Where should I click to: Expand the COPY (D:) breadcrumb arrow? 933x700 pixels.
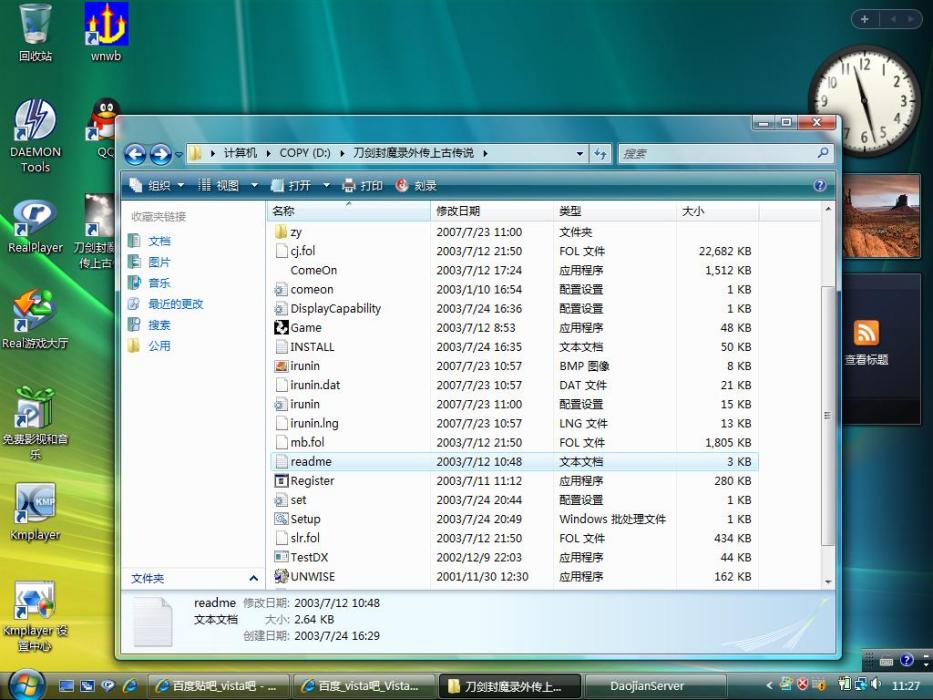[x=342, y=154]
